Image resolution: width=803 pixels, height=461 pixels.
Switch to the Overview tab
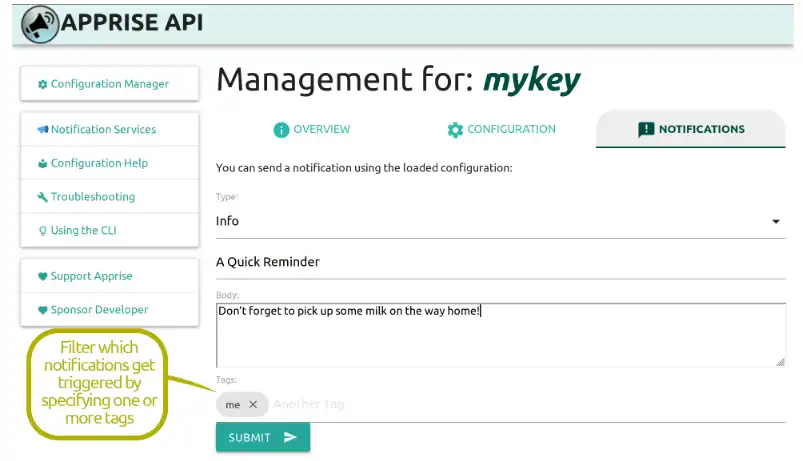[311, 130]
